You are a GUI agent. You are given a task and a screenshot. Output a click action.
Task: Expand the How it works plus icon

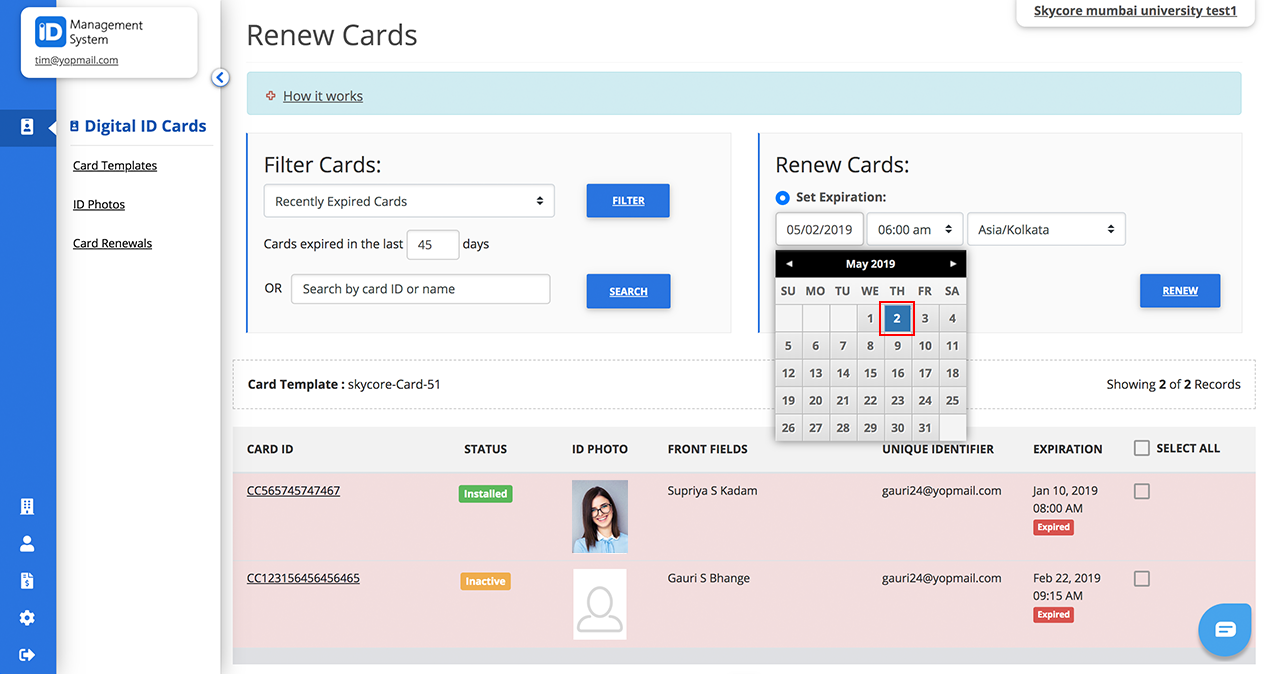coord(270,96)
